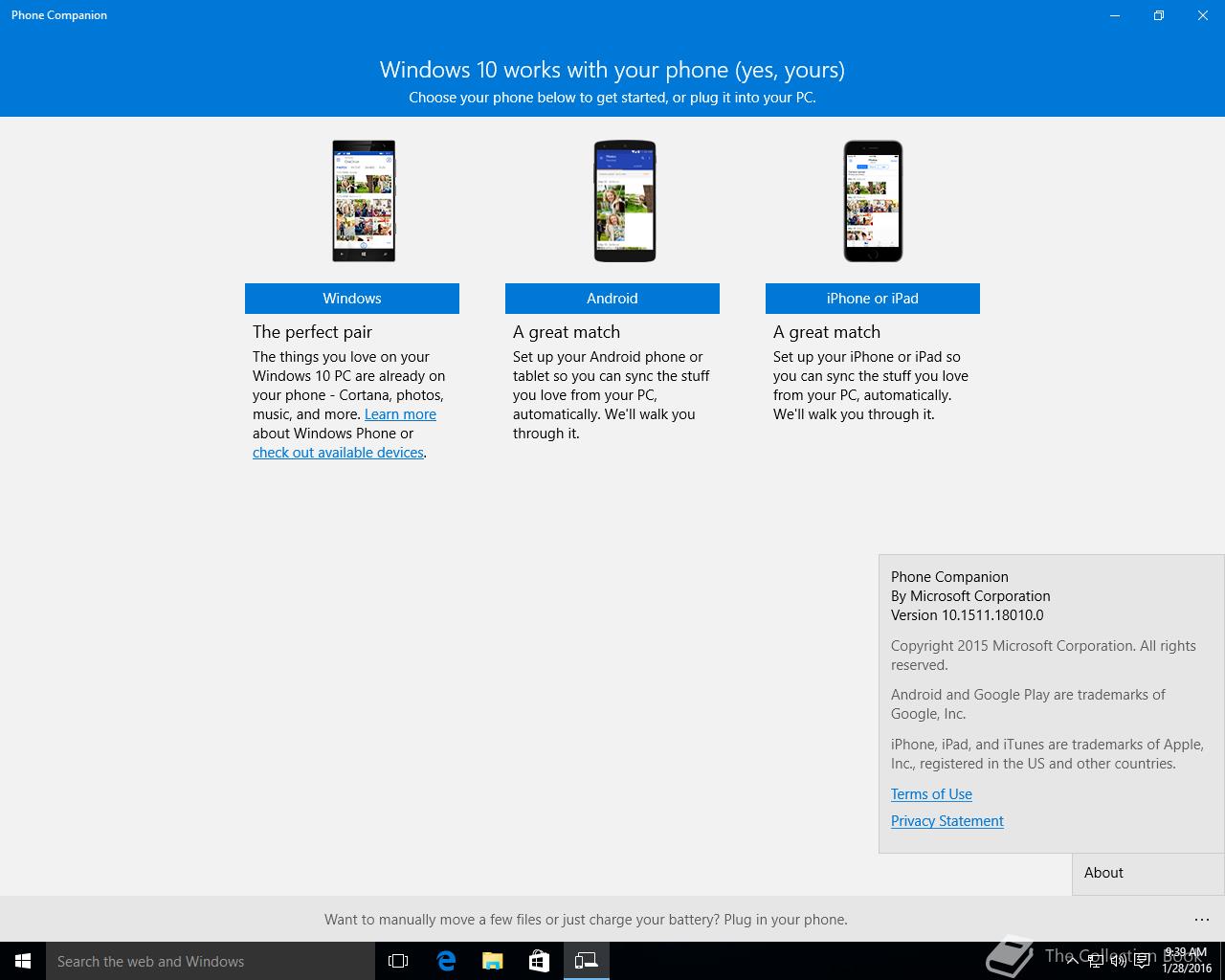Click the 'By Microsoft Corporation' text
Image resolution: width=1225 pixels, height=980 pixels.
[970, 596]
